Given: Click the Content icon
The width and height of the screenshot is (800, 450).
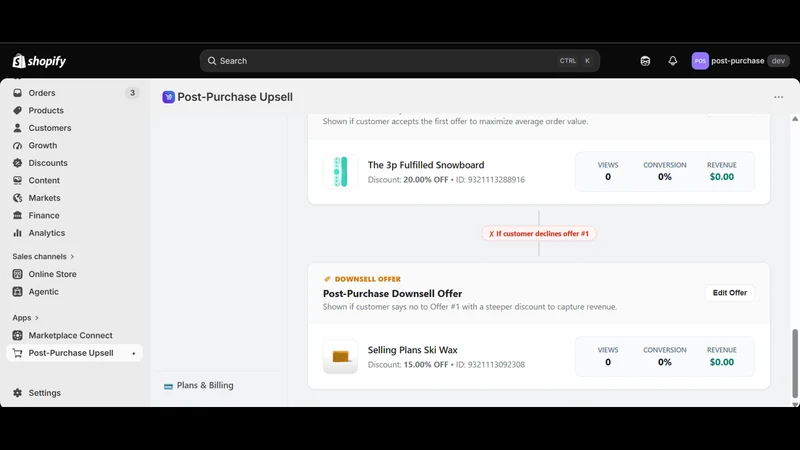Looking at the screenshot, I should pyautogui.click(x=17, y=180).
